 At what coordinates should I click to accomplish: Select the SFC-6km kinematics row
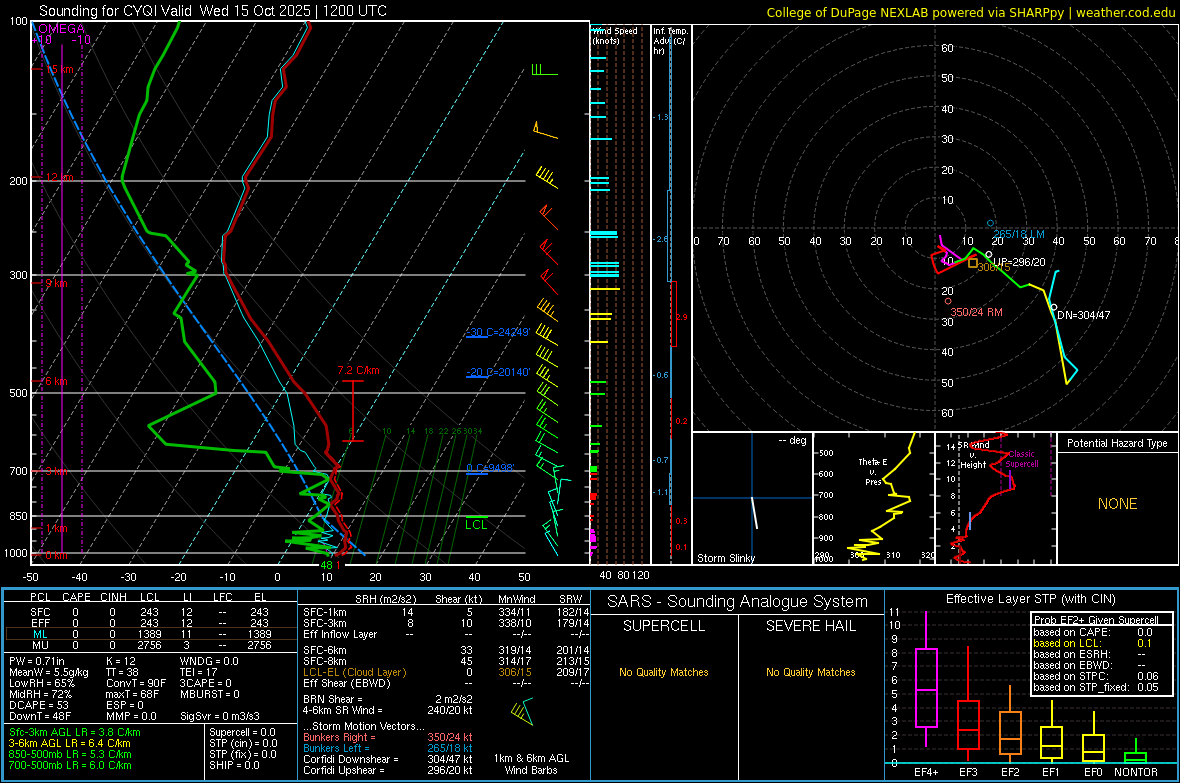click(446, 650)
